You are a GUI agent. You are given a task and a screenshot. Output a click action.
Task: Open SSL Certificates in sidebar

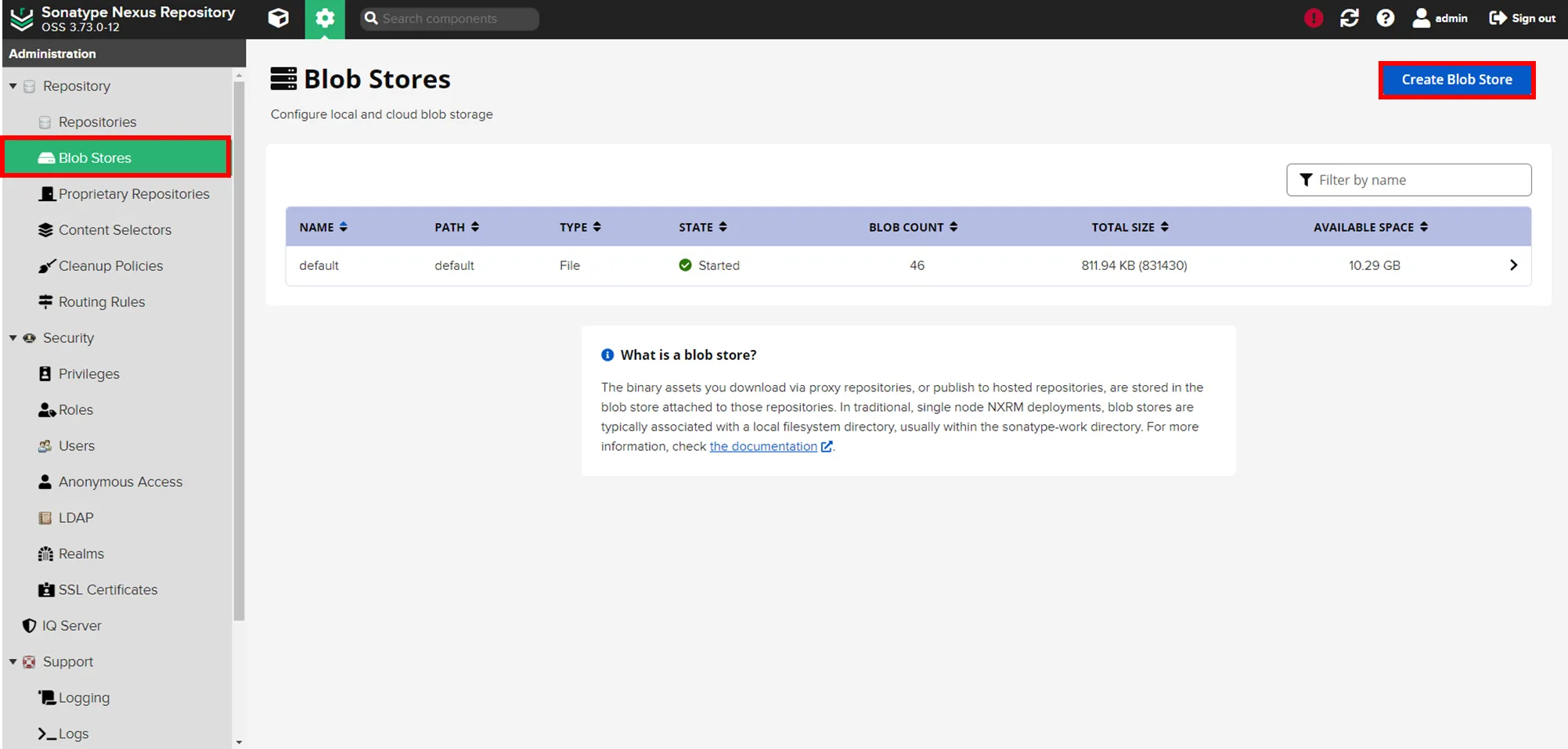108,590
